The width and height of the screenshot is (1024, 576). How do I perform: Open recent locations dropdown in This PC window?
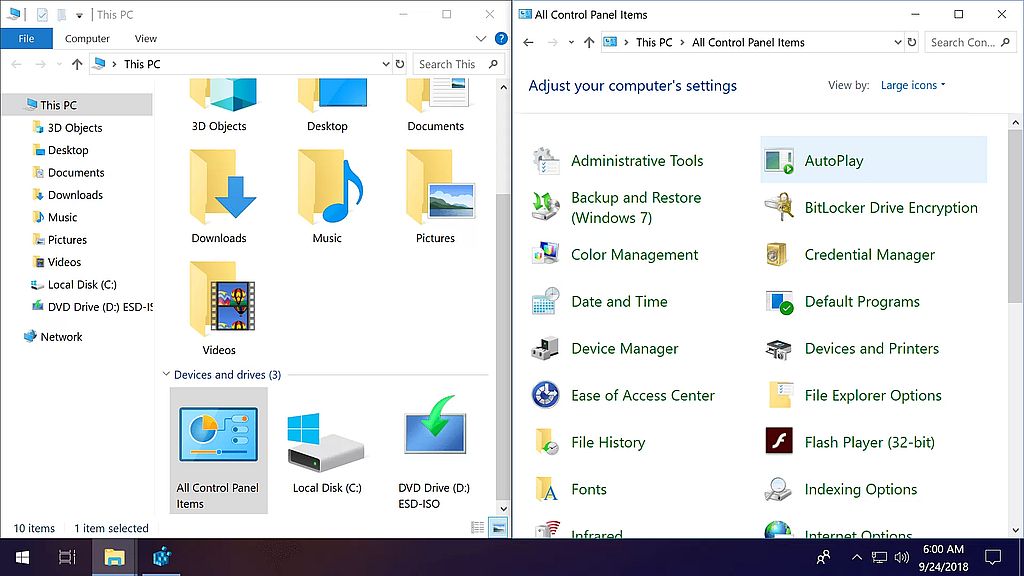[x=59, y=64]
